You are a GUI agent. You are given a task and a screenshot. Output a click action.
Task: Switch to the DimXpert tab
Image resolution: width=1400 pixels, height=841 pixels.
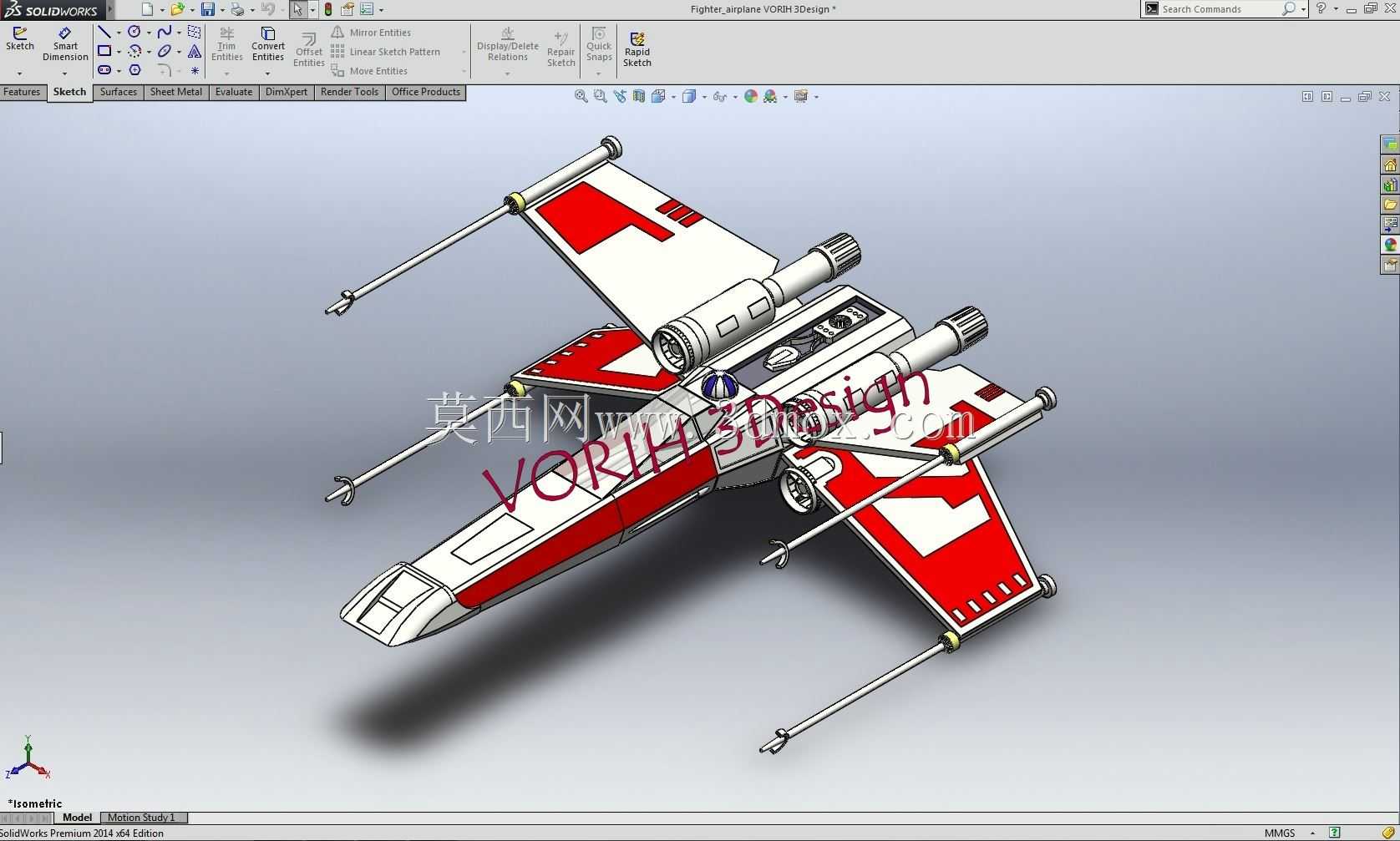[287, 92]
